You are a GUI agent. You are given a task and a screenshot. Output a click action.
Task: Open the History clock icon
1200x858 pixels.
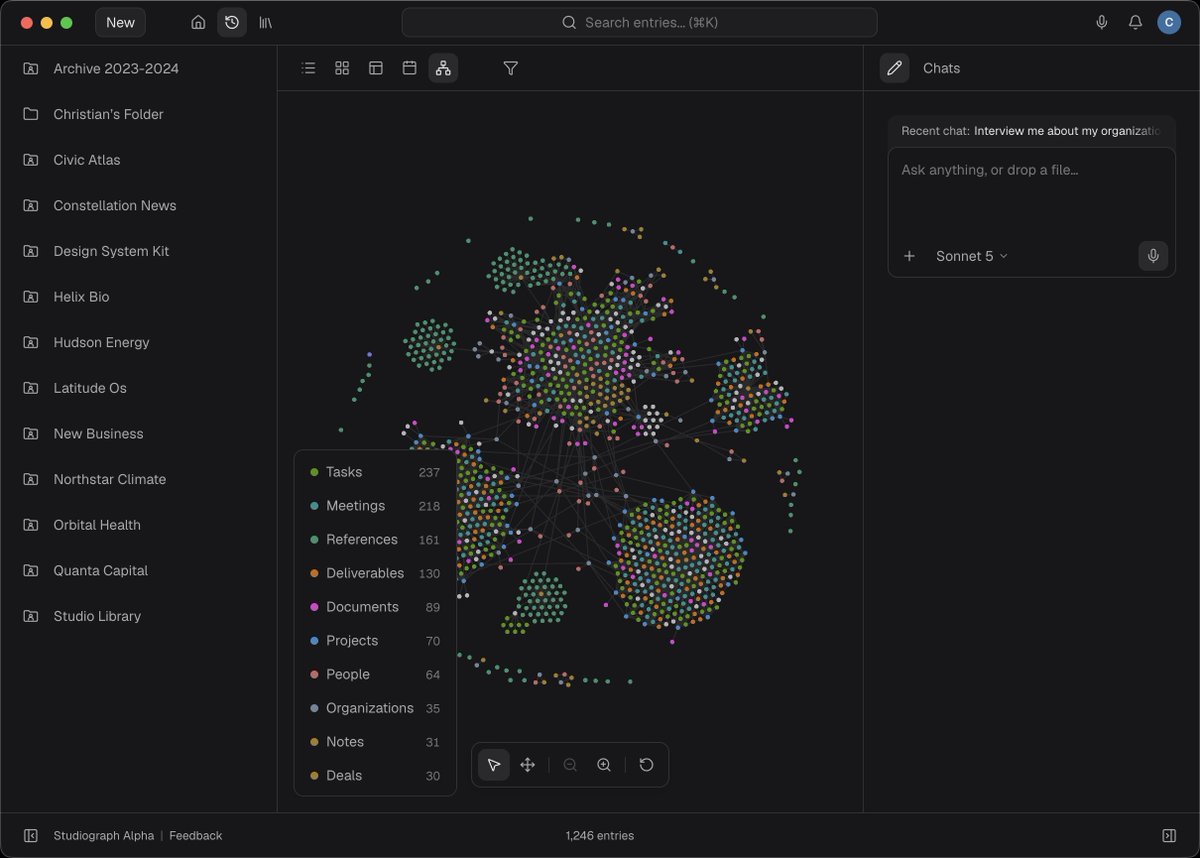click(x=232, y=22)
